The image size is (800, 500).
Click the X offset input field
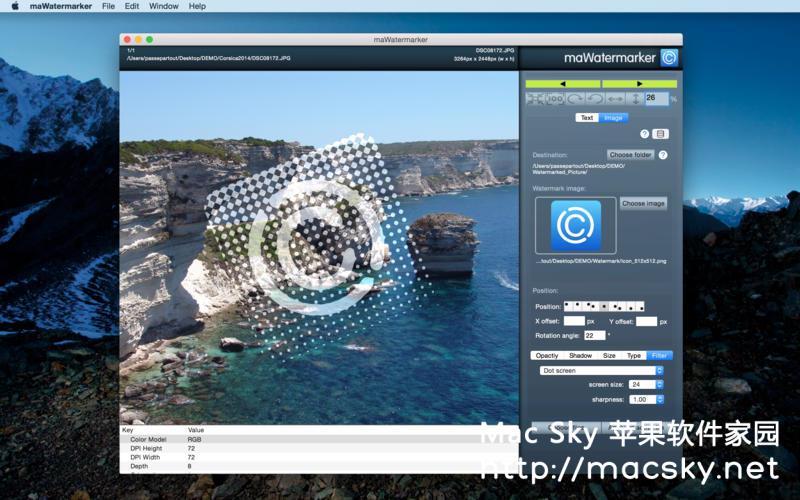574,321
